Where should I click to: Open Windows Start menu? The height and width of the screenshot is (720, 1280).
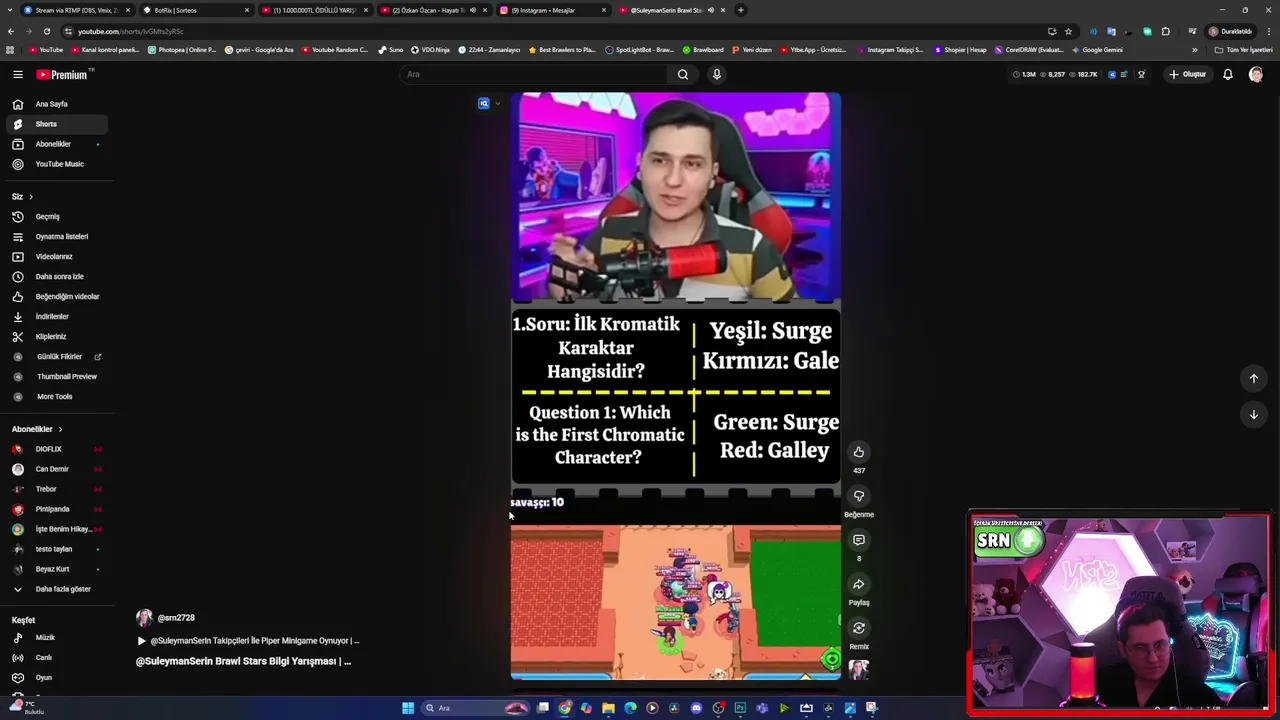click(408, 708)
